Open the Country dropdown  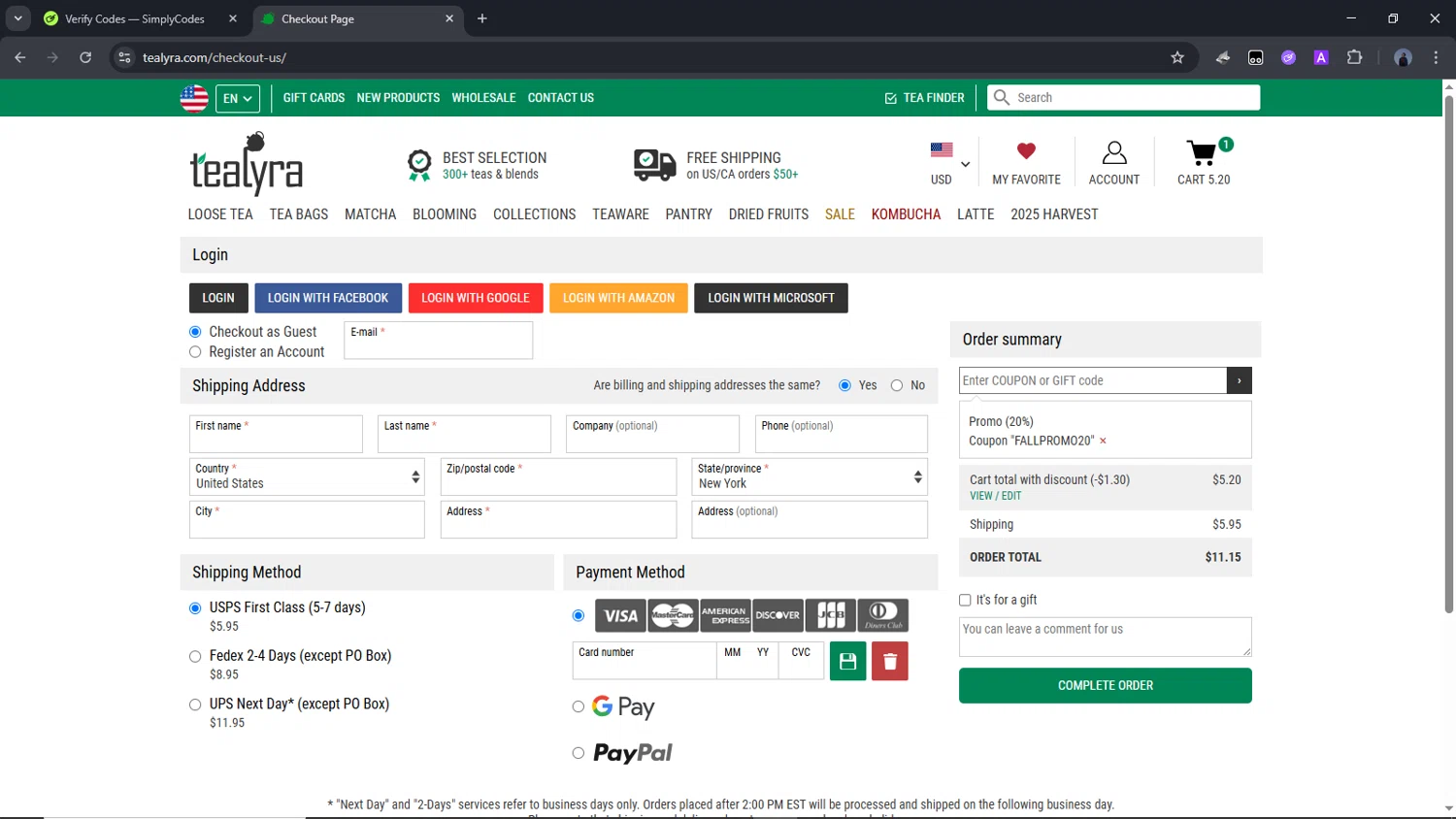tap(307, 476)
